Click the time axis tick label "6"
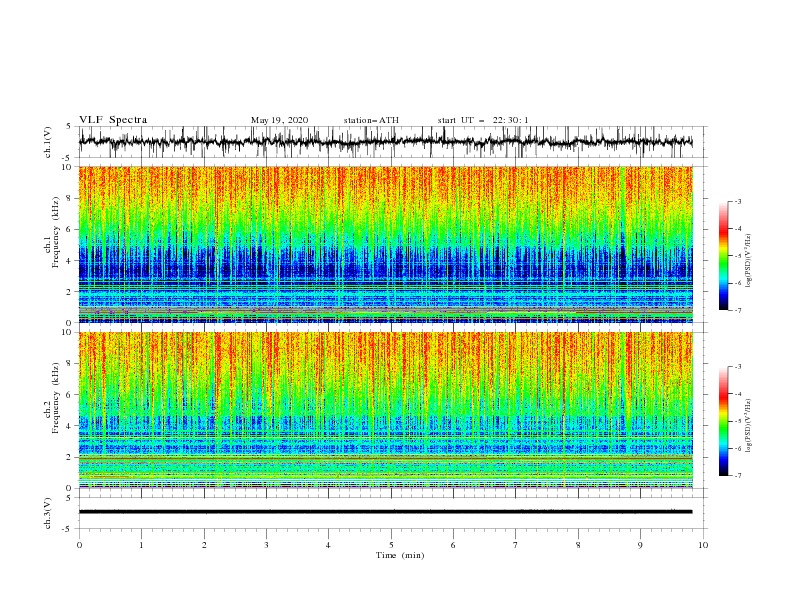 453,545
